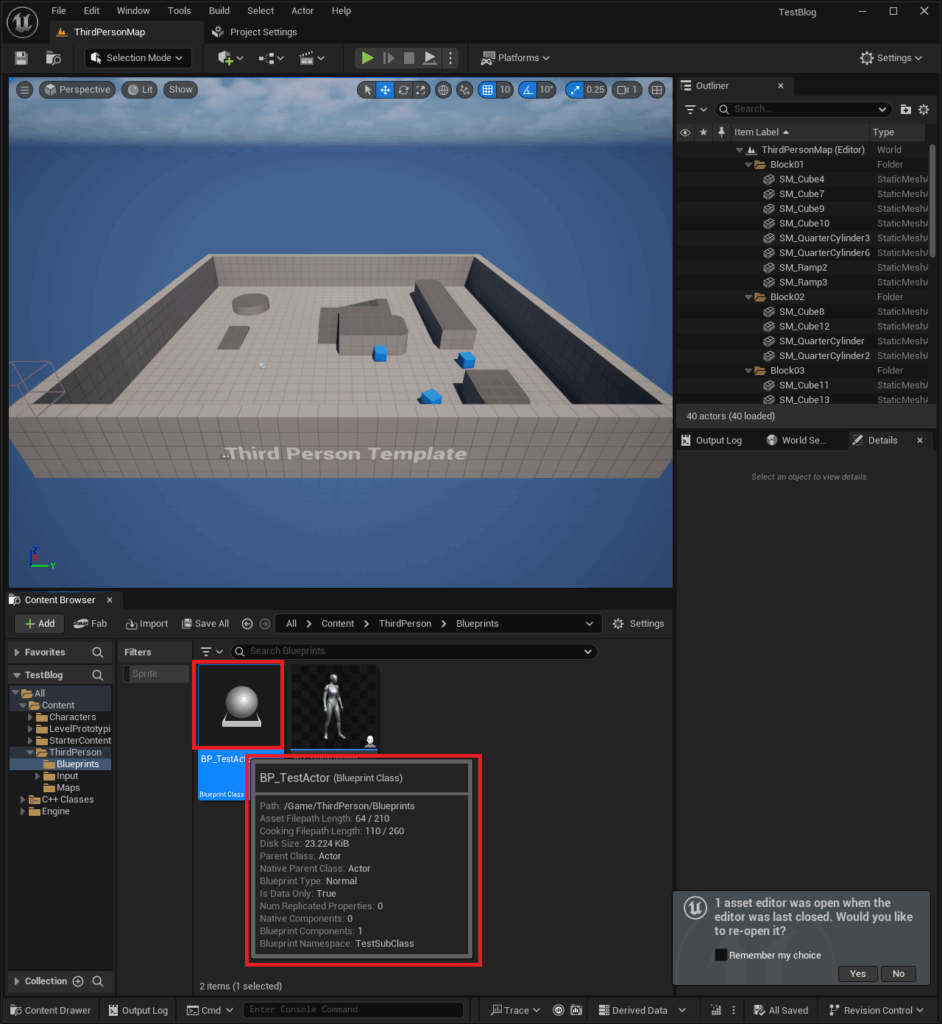The height and width of the screenshot is (1024, 942).
Task: Click the Unreal Engine logo icon
Action: tap(22, 22)
